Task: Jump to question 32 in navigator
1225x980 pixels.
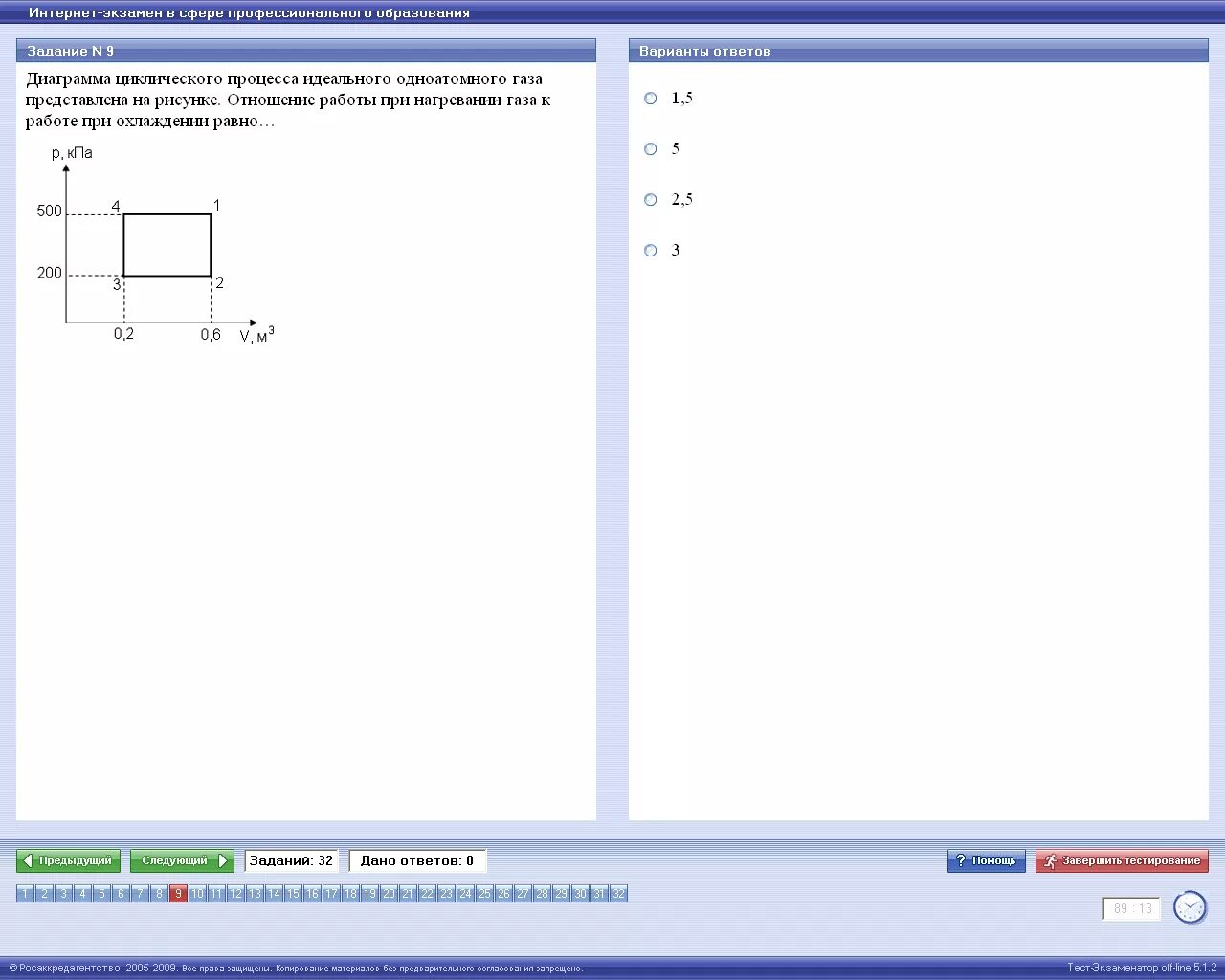Action: tap(618, 894)
